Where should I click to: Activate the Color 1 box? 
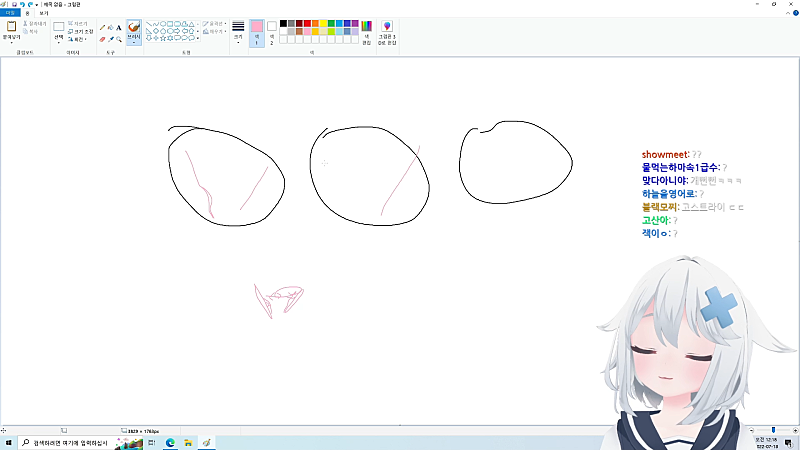(x=256, y=30)
